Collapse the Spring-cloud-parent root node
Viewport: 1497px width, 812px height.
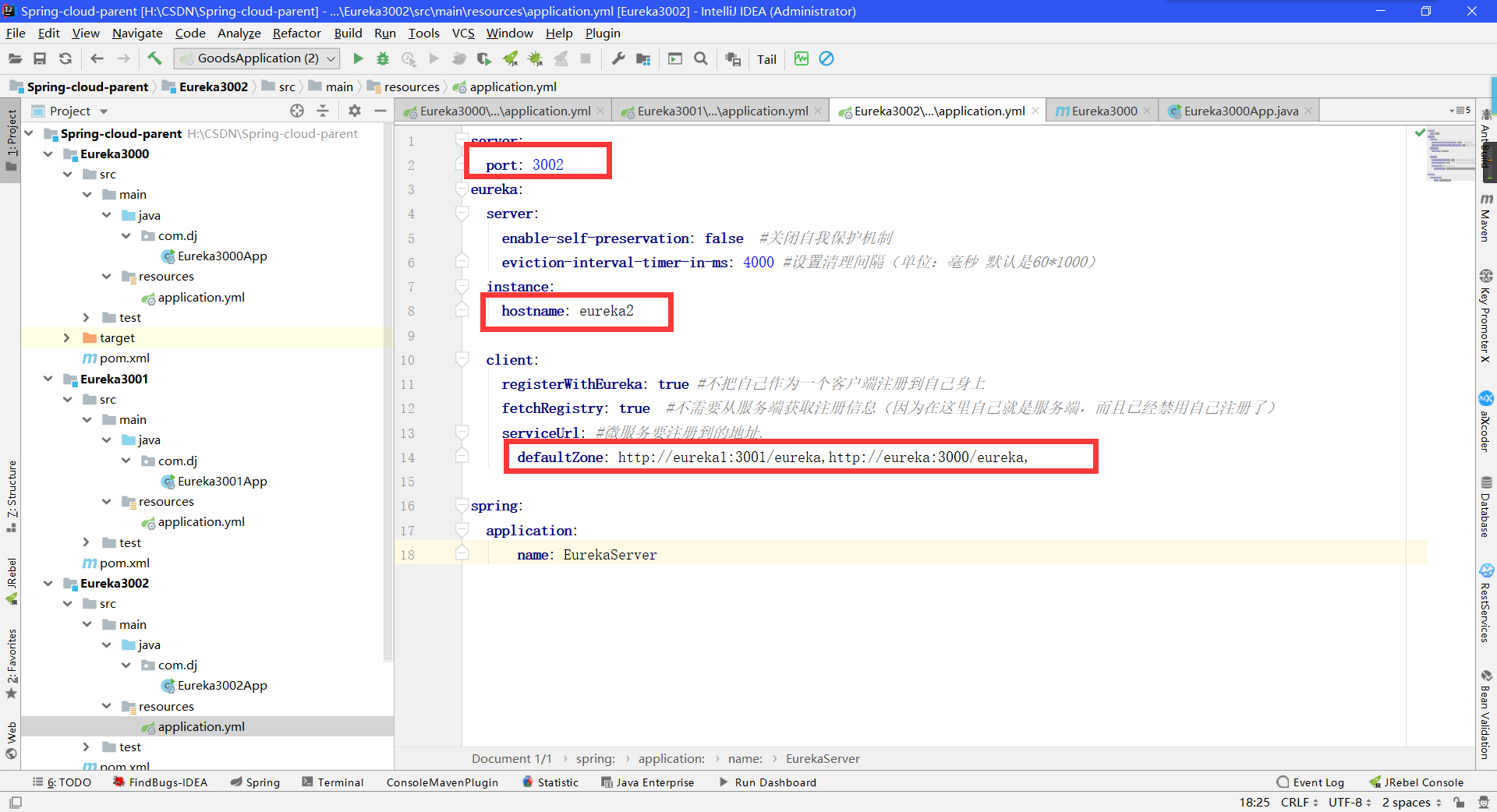[29, 133]
